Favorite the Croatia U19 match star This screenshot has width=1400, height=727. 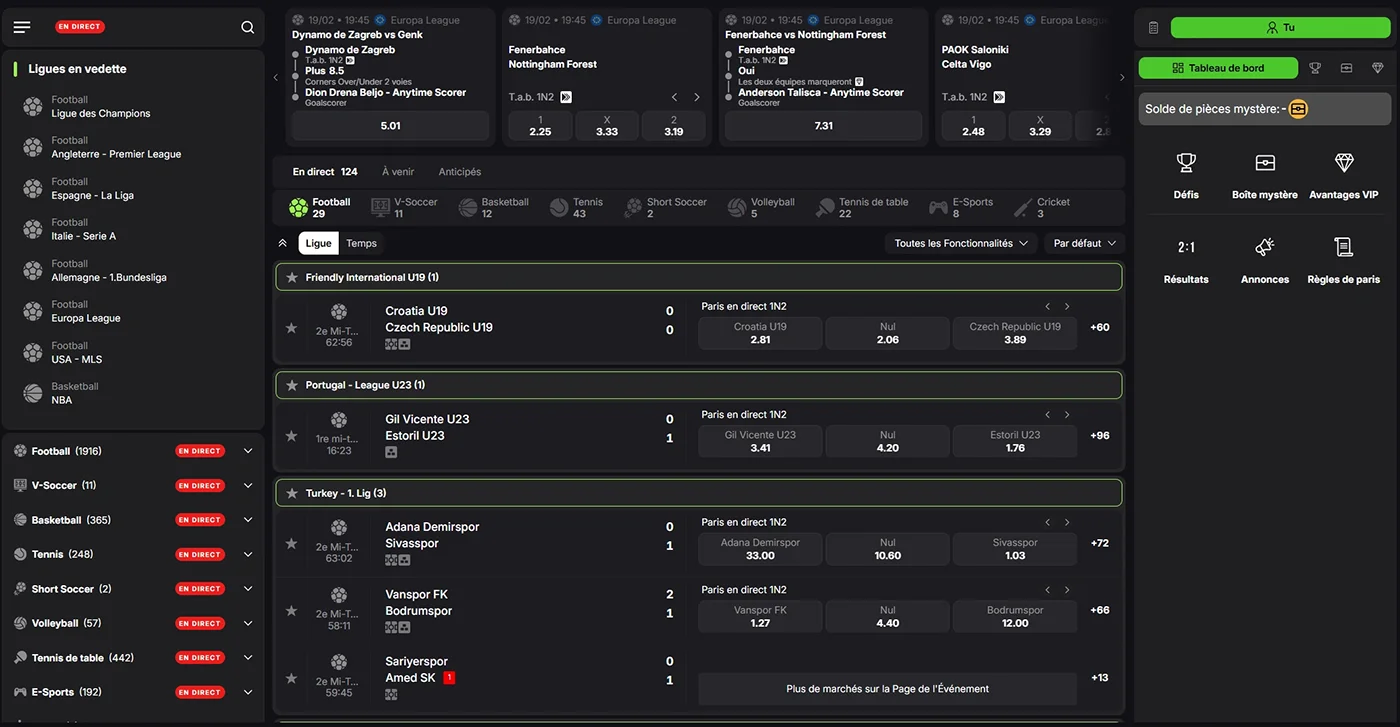pyautogui.click(x=291, y=328)
